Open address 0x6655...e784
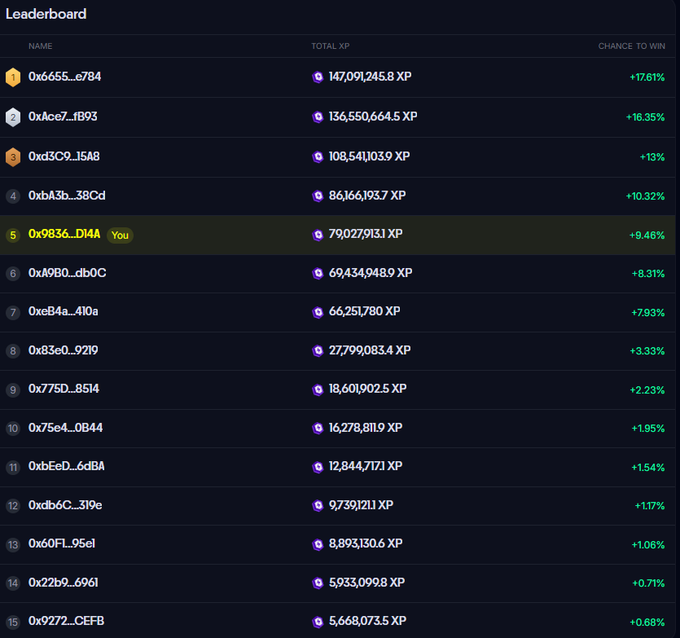Screen dimensions: 680x638 click(65, 77)
